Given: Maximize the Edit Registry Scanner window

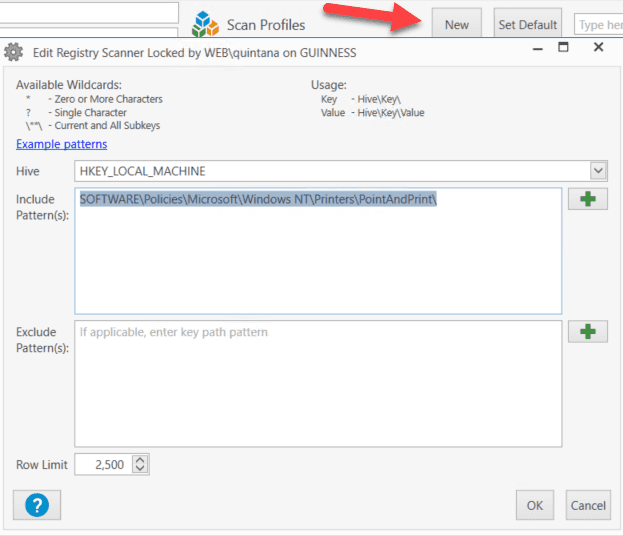Looking at the screenshot, I should coord(563,47).
